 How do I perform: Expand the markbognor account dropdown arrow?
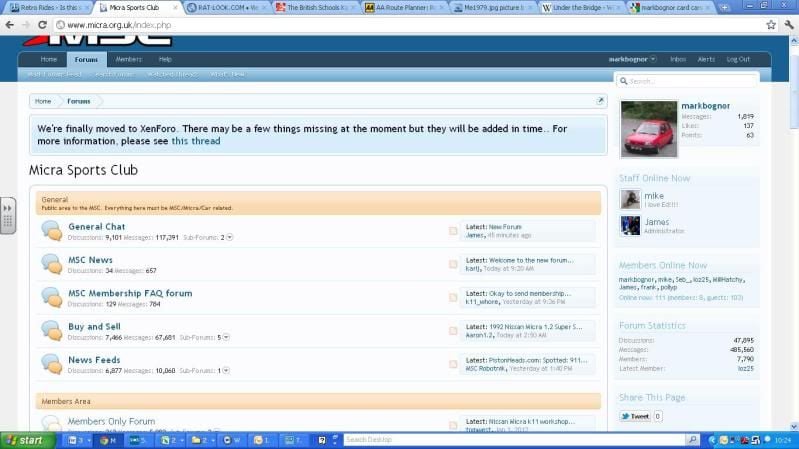pos(653,59)
